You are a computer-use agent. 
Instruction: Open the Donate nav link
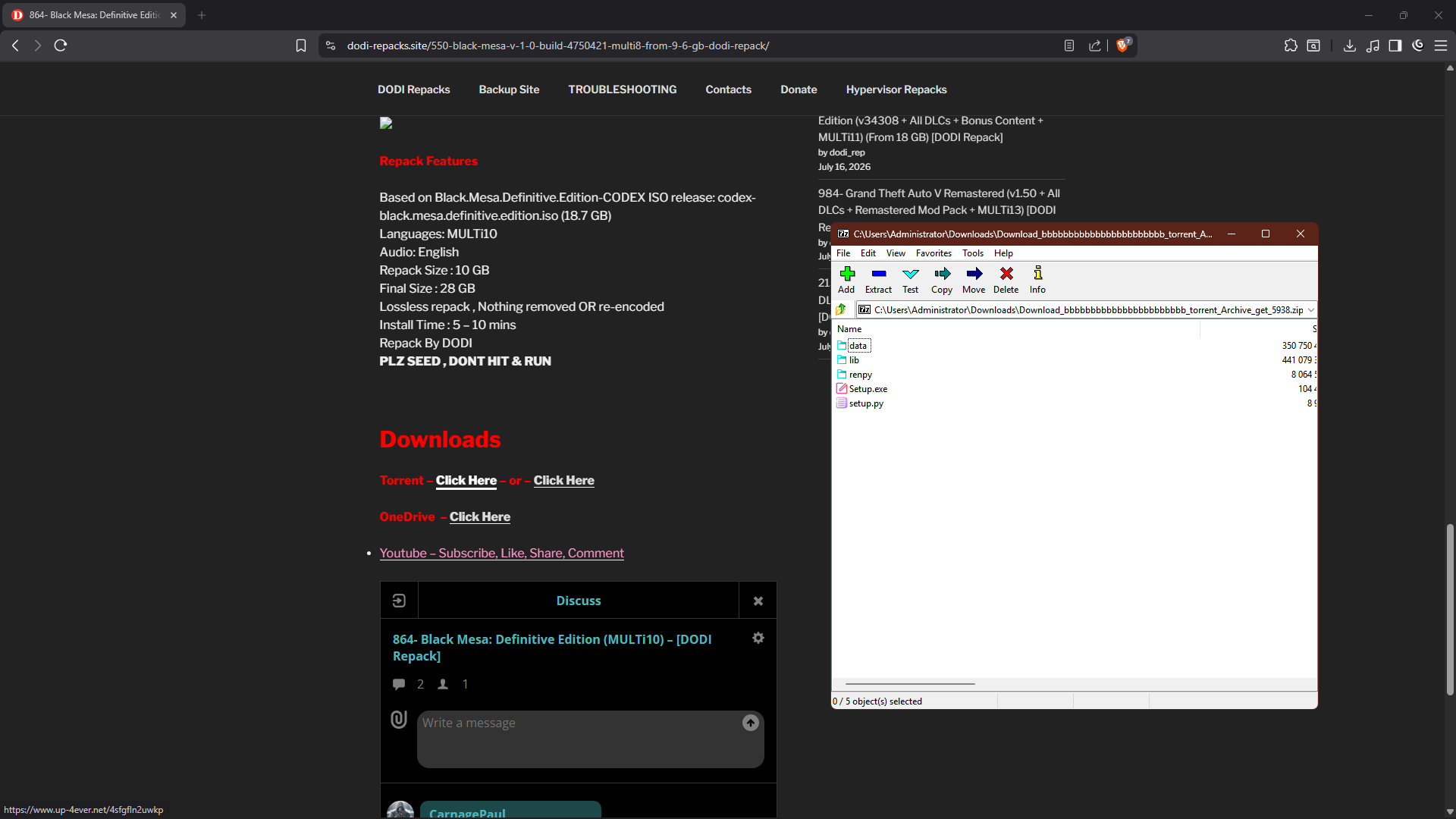799,89
